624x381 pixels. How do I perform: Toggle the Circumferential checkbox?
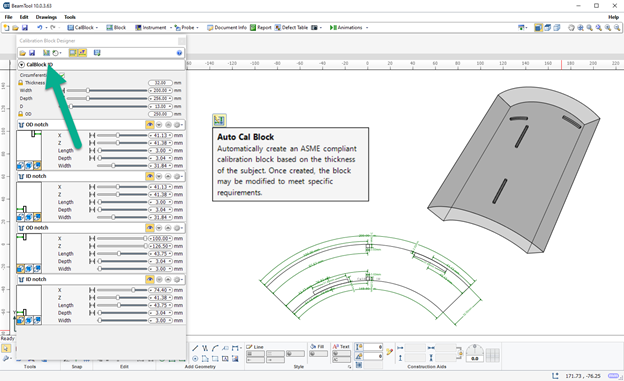point(62,75)
